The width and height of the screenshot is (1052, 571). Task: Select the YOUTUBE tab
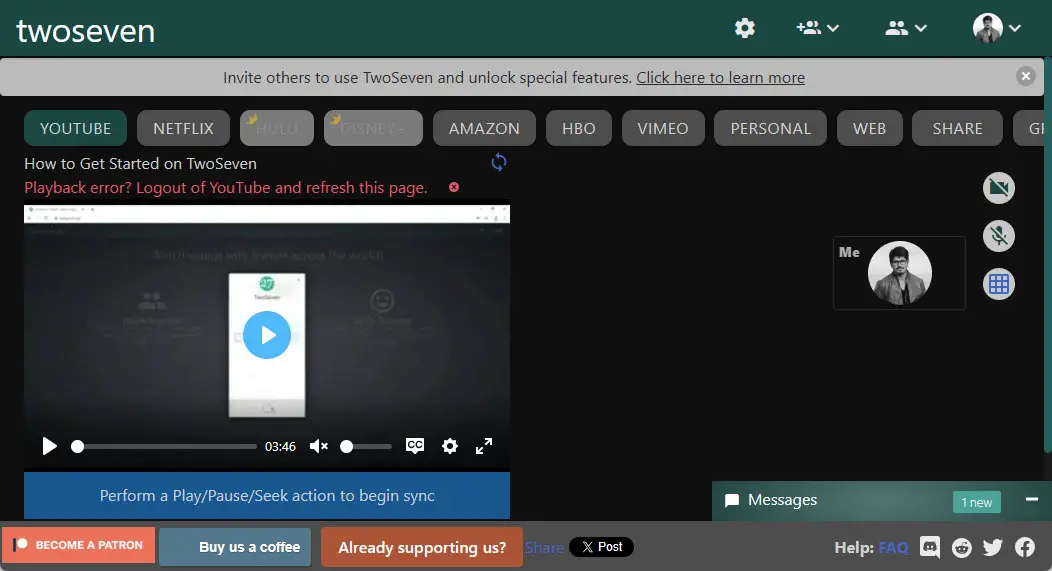tap(75, 128)
